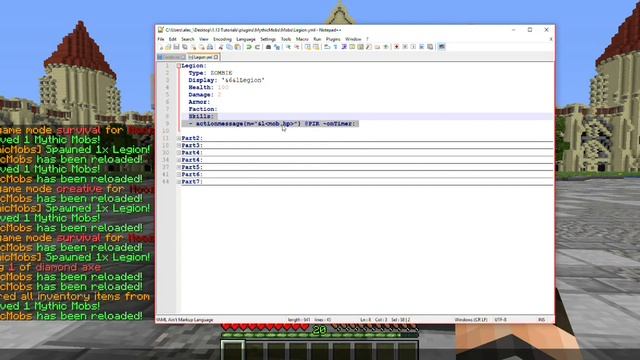Collapse the Legion block fold marker

pyautogui.click(x=178, y=66)
